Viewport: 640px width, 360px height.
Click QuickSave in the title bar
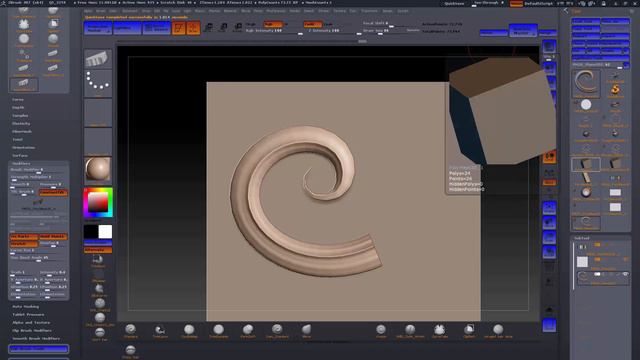point(454,3)
